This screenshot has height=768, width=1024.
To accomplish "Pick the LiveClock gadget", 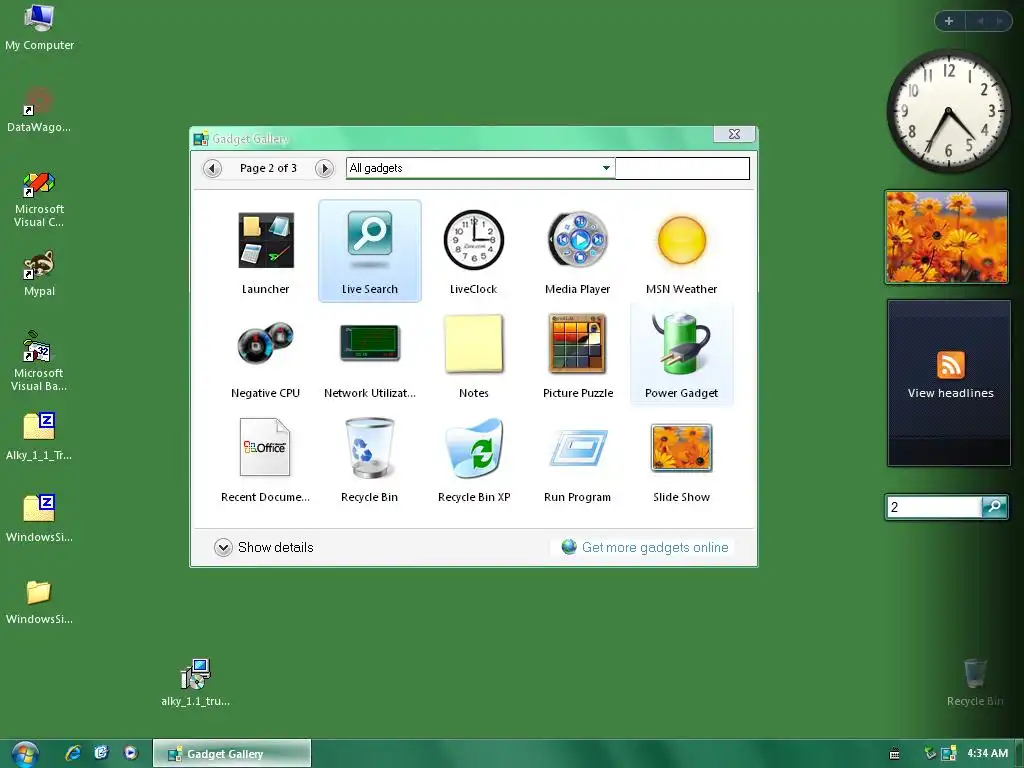I will (473, 240).
